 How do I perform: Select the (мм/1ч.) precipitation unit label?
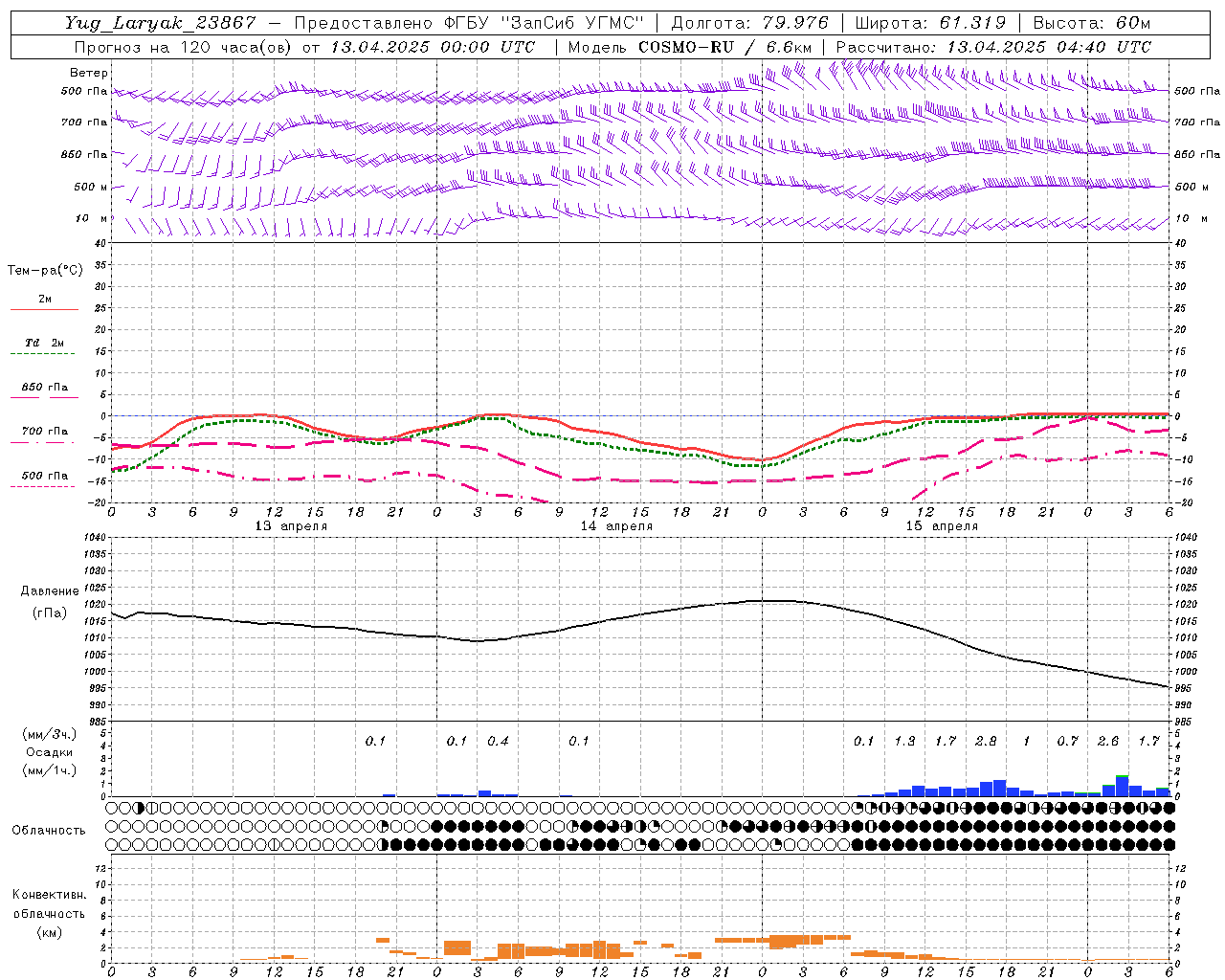click(x=50, y=770)
